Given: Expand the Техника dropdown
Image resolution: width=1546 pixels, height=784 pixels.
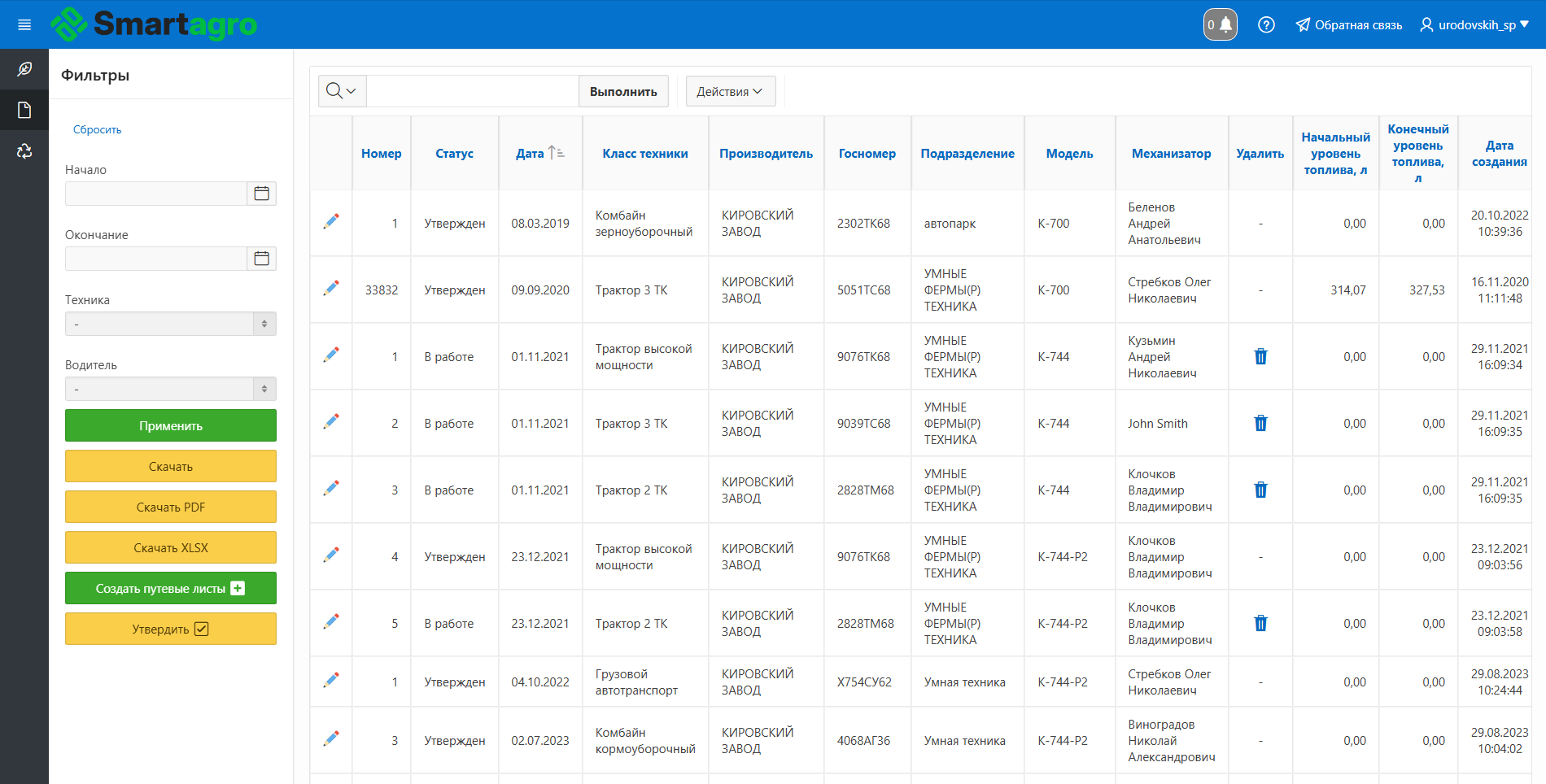Looking at the screenshot, I should (x=171, y=324).
